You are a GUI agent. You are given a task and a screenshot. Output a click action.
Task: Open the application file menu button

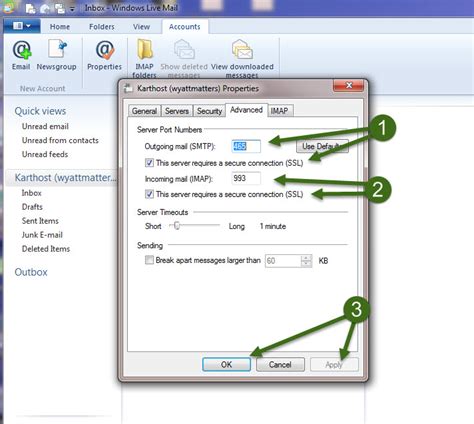[22, 26]
